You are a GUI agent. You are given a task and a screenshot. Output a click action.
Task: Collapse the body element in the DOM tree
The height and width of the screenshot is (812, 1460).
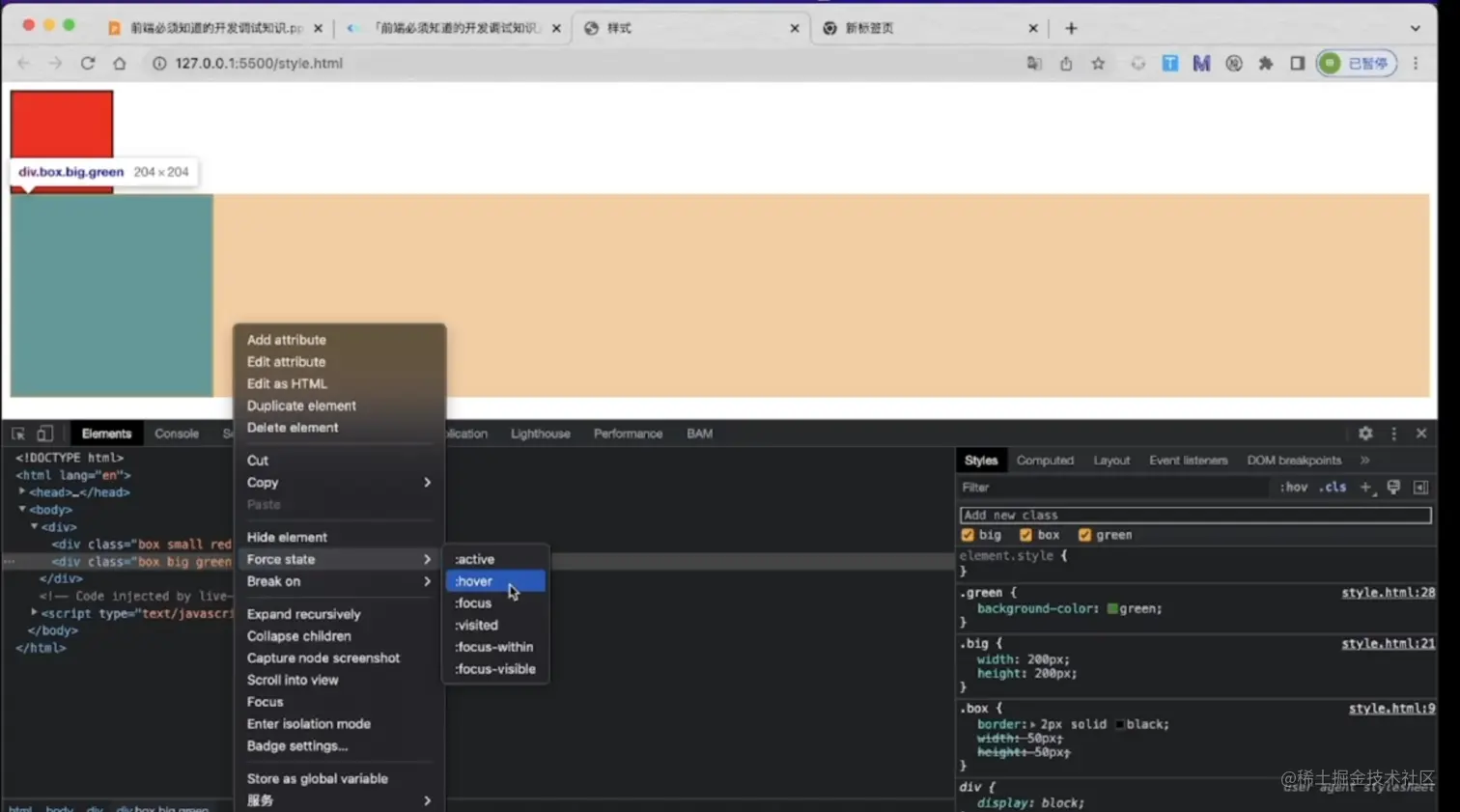[22, 509]
